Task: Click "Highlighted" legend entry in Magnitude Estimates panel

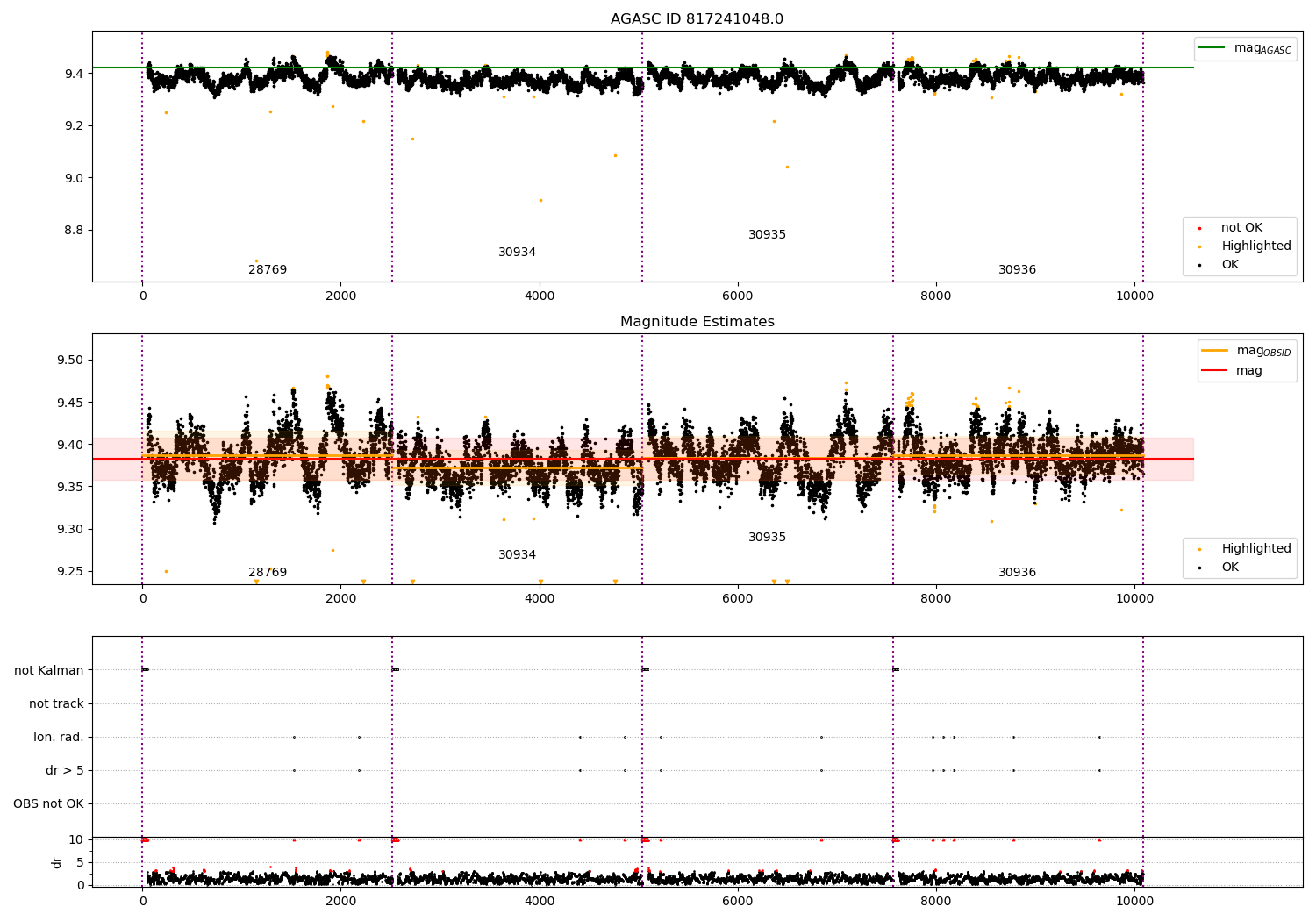Action: (1256, 549)
